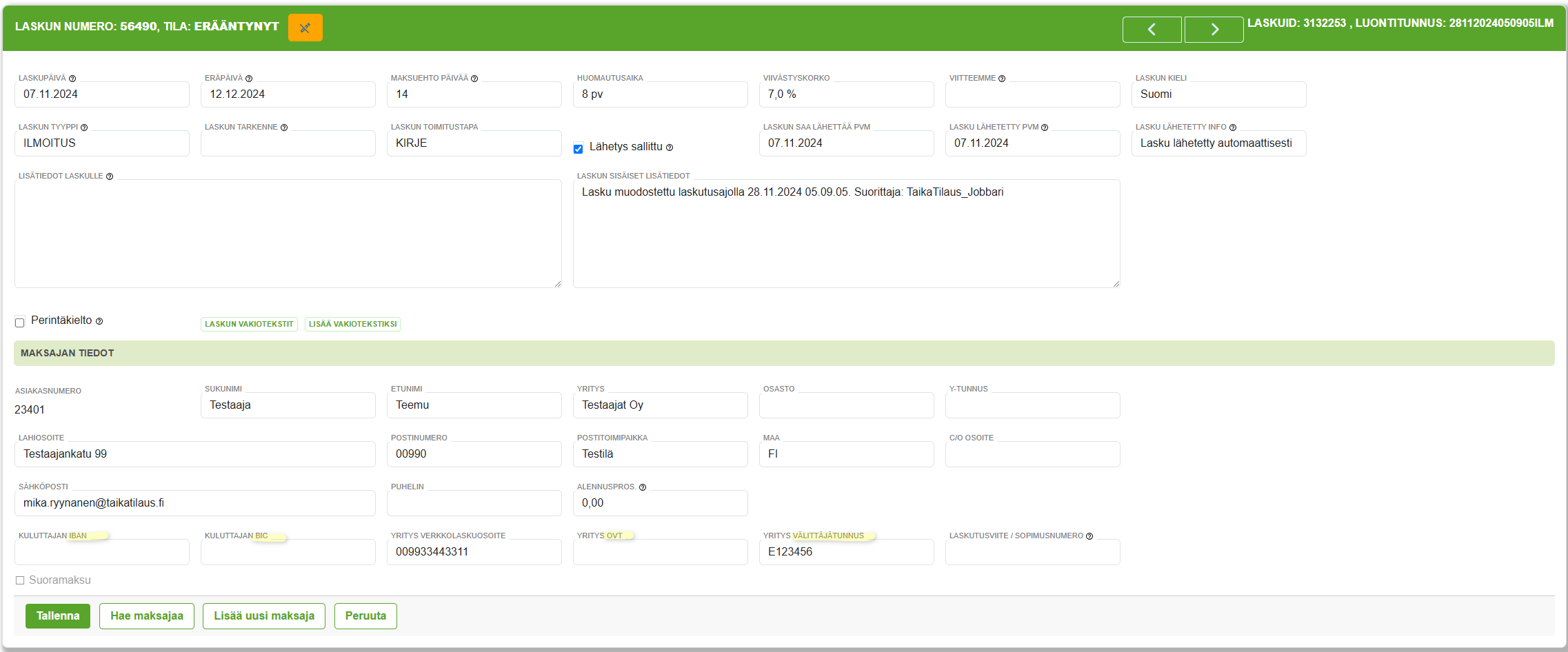
Task: Click the empty Yritys OVT field
Action: [661, 552]
